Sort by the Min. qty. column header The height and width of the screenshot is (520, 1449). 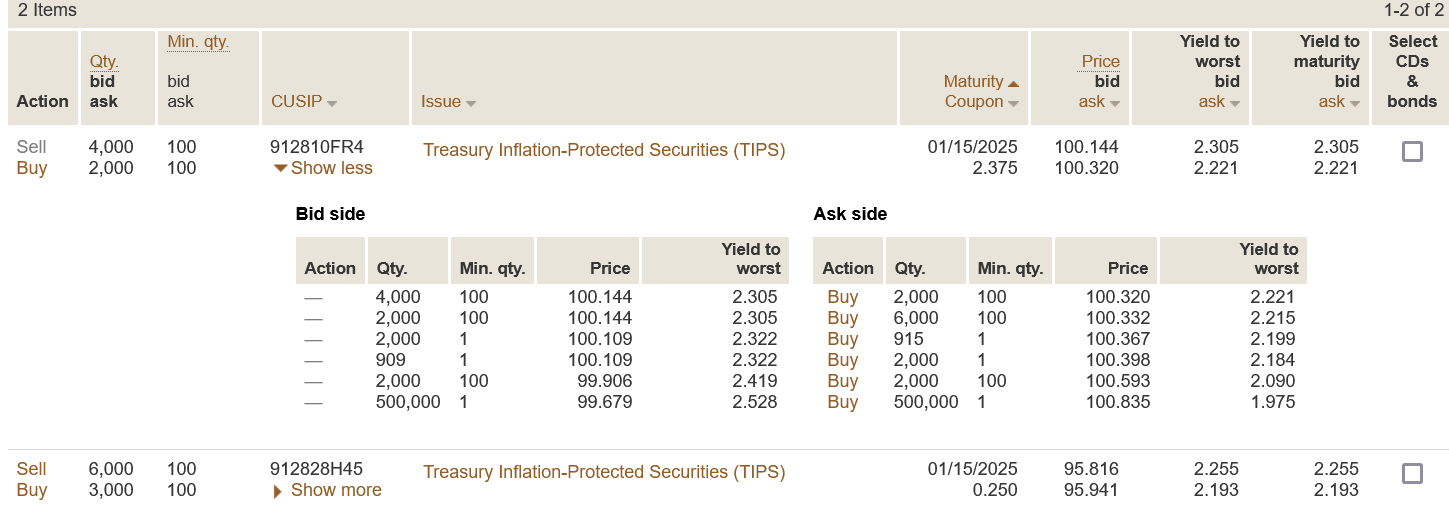pos(198,41)
